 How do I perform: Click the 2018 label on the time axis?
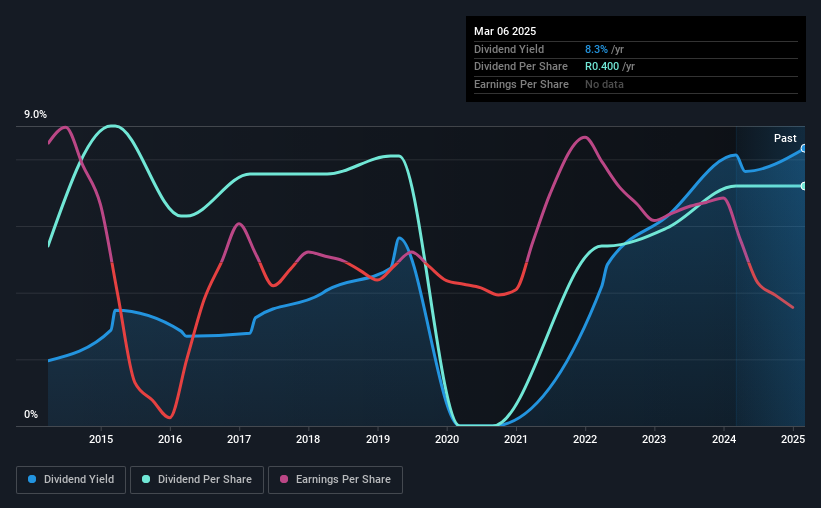click(x=308, y=439)
